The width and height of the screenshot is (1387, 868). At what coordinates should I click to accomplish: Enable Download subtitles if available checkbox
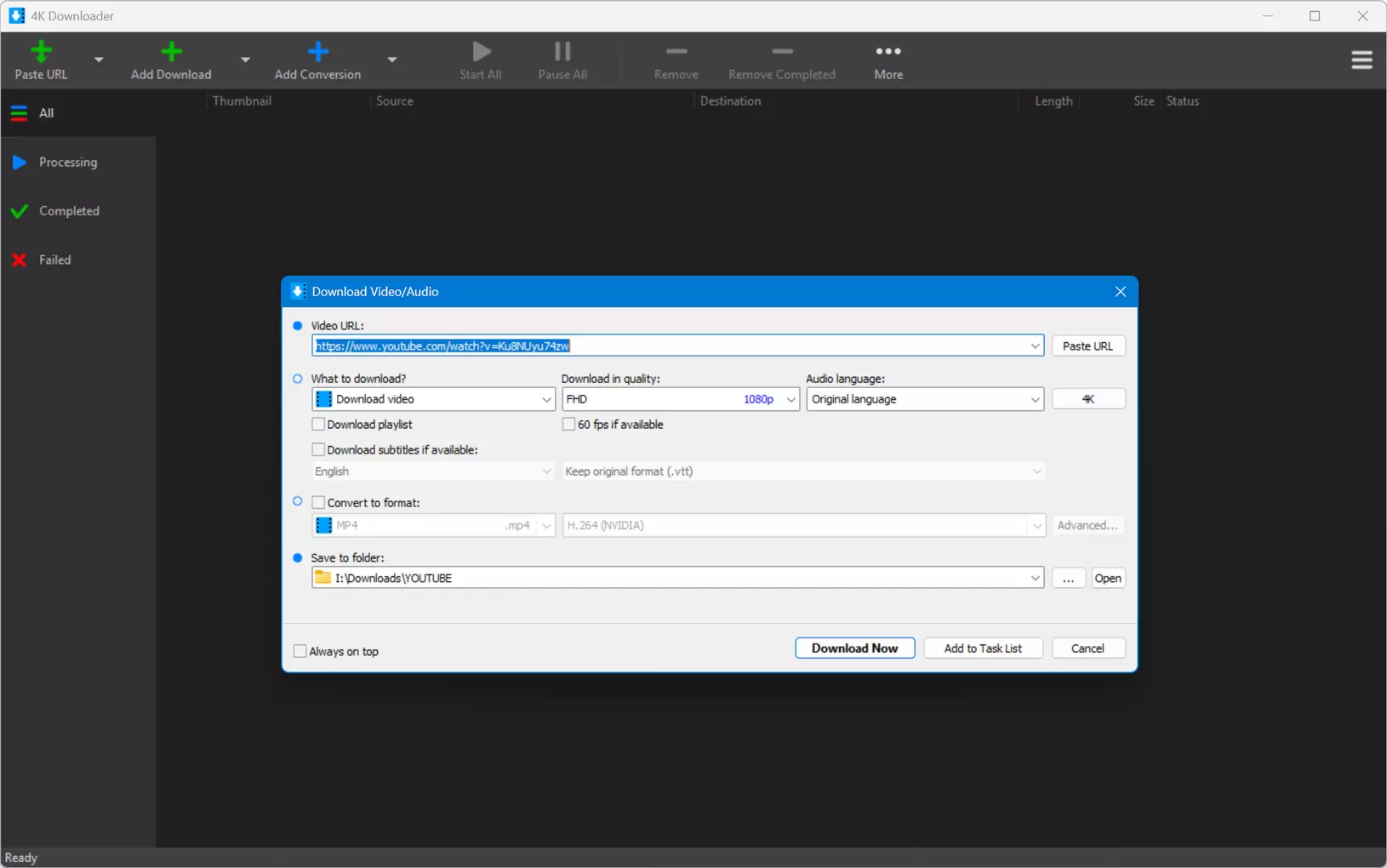pyautogui.click(x=318, y=449)
